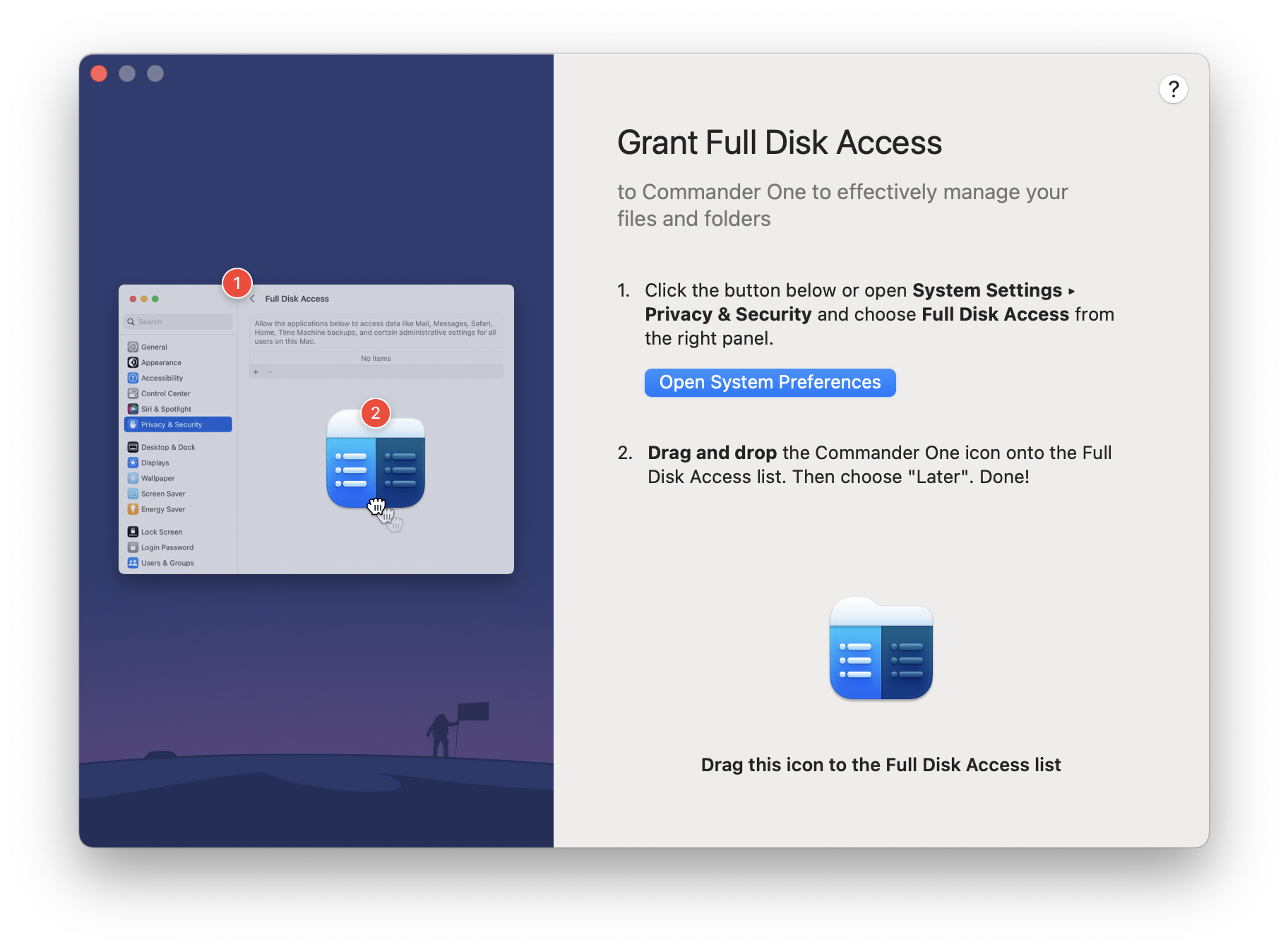Screen dimensions: 1288x952
Task: Click the plus button under the Full Disk Access list
Action: tap(256, 371)
